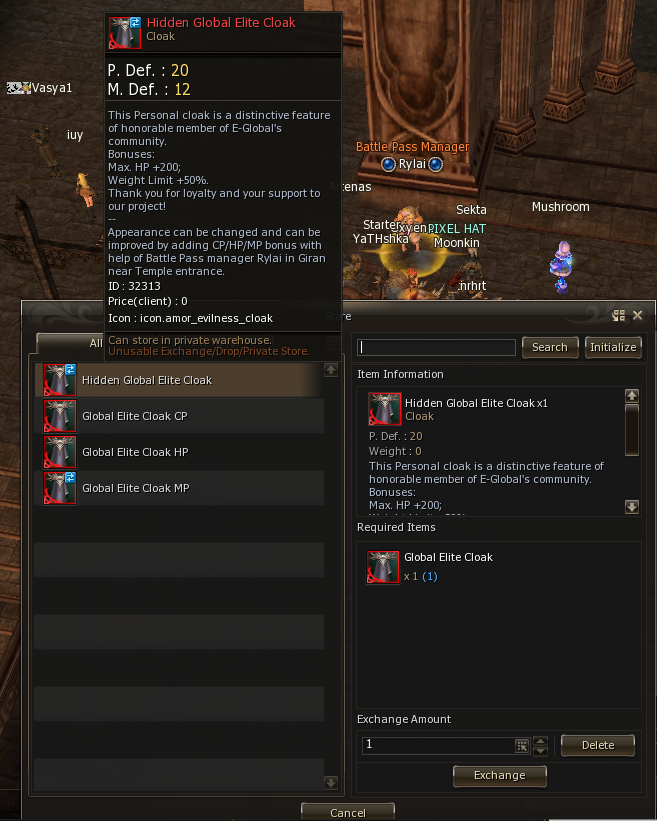657x821 pixels.
Task: Click the Exchange button
Action: [x=499, y=775]
